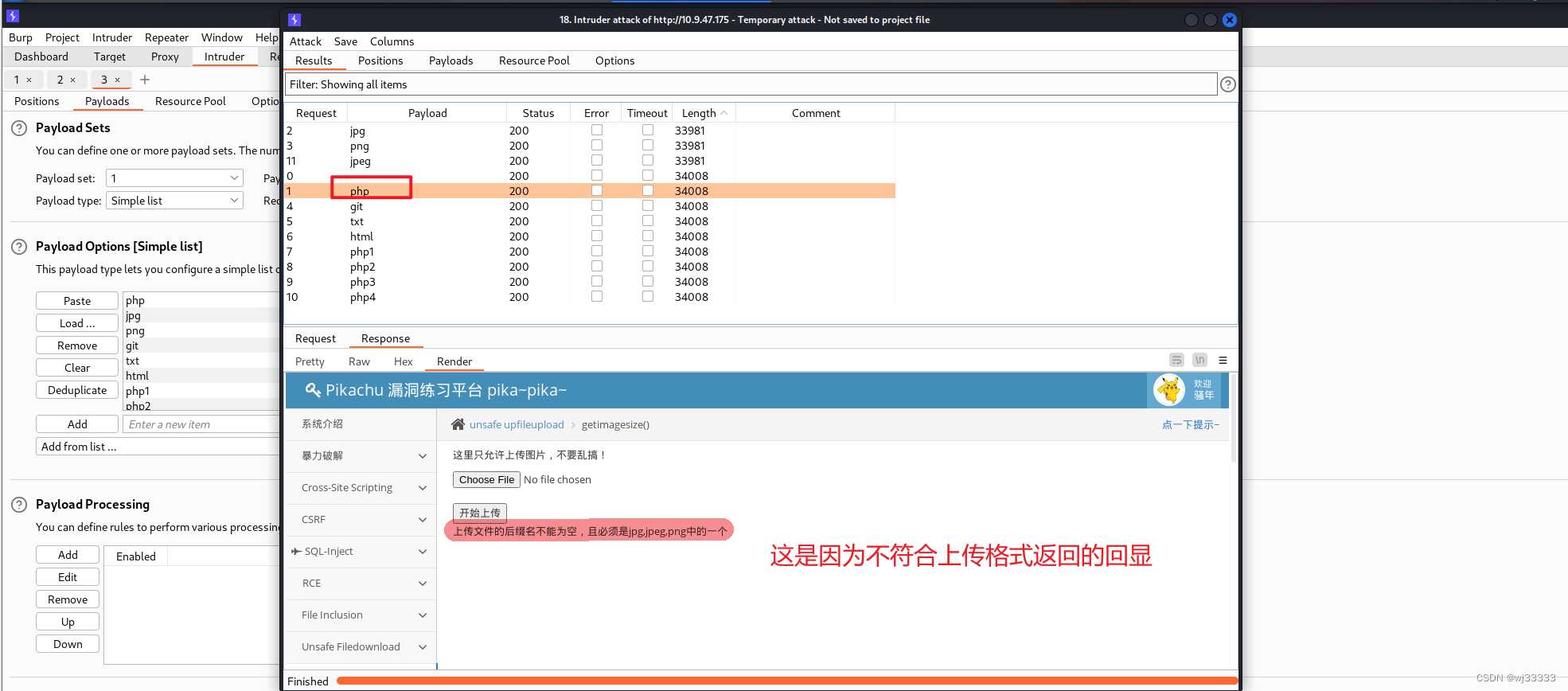1568x691 pixels.
Task: Open the Columns menu
Action: click(392, 41)
